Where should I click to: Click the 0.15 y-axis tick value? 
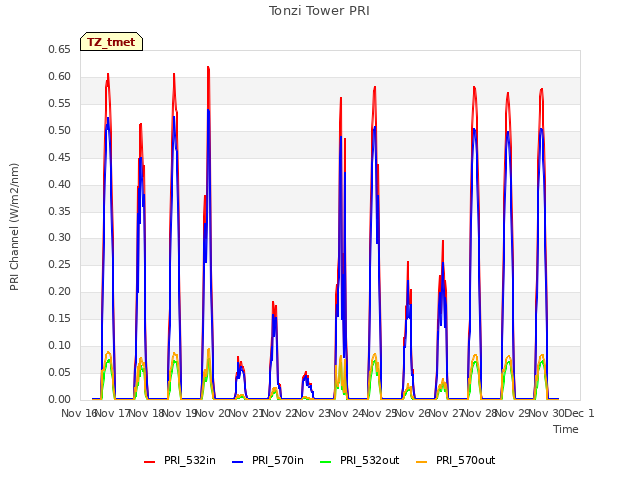tap(60, 318)
